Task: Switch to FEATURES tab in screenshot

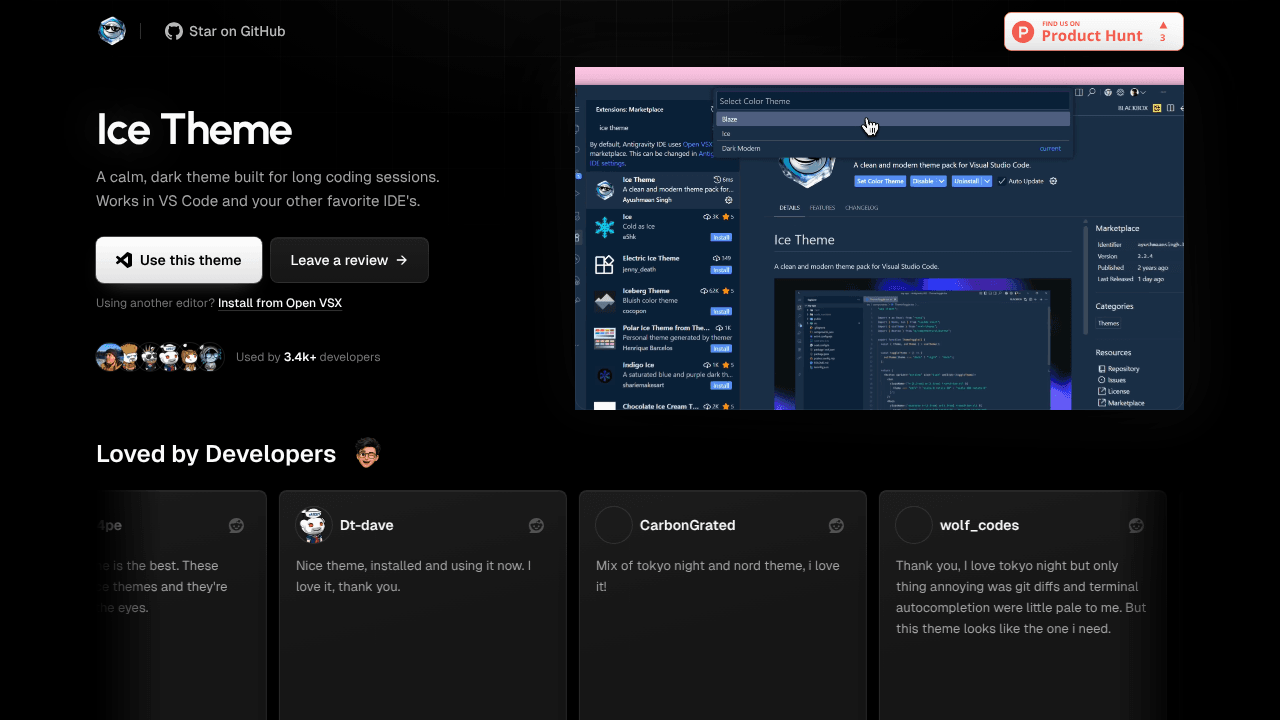Action: pos(822,207)
